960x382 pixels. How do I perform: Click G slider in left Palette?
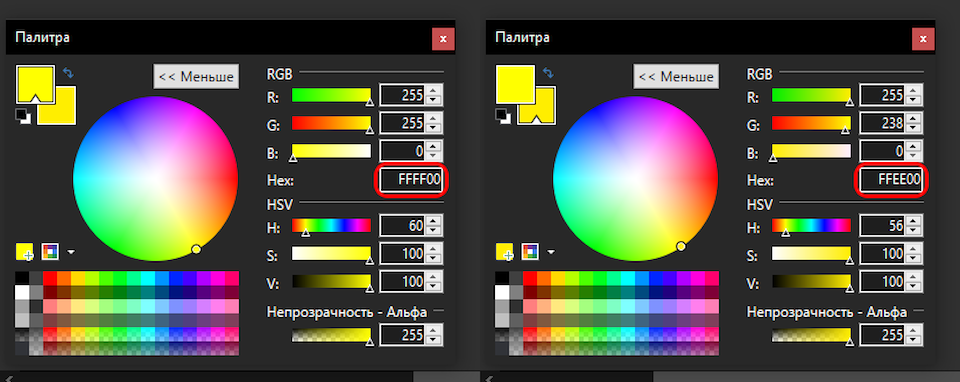tap(331, 124)
